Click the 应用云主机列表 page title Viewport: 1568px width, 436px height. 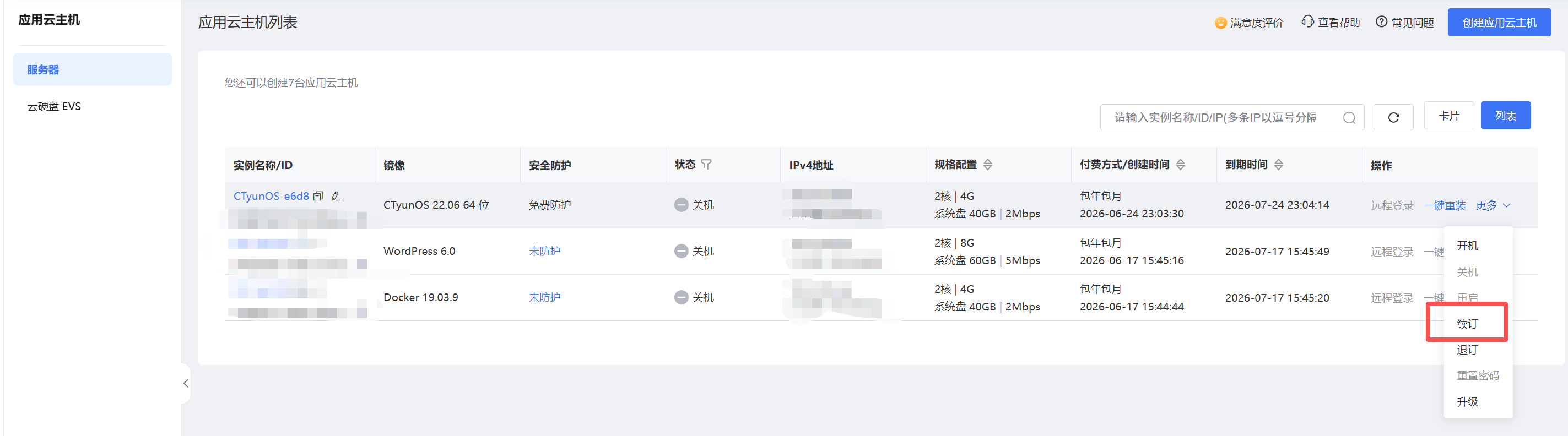[x=247, y=23]
